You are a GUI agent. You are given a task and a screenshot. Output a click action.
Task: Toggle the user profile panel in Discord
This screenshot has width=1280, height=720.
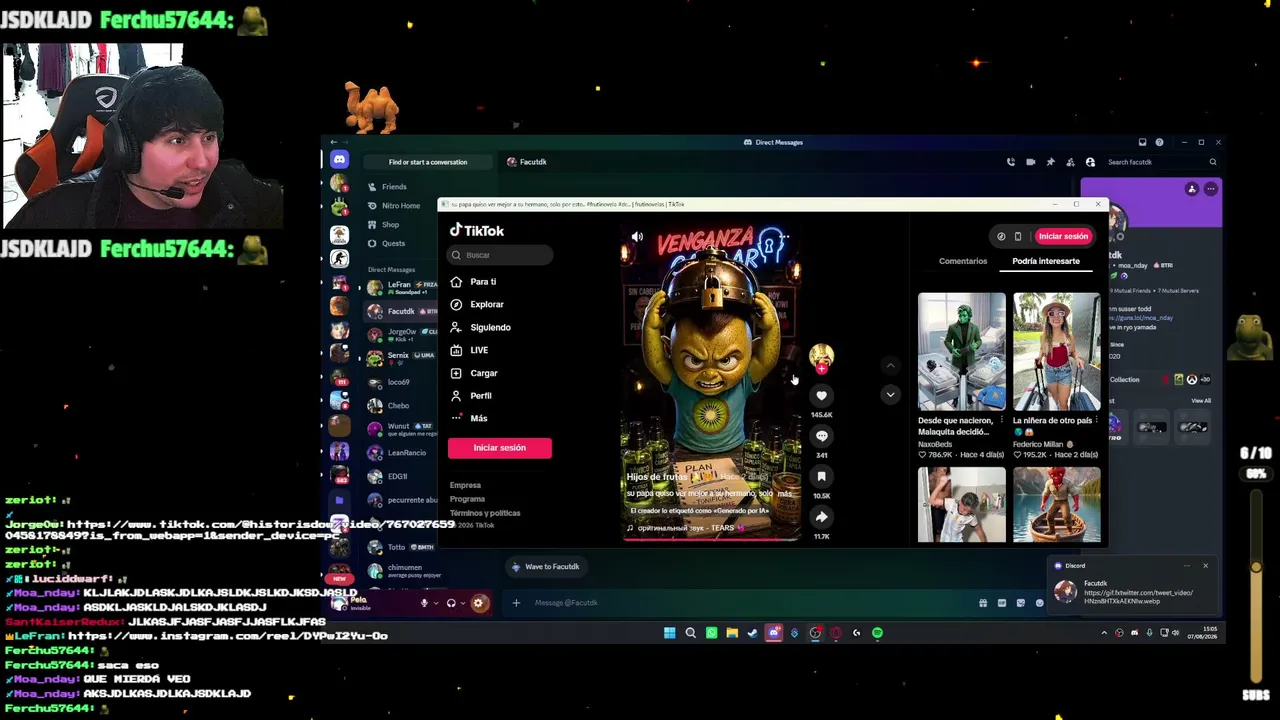(x=1090, y=162)
